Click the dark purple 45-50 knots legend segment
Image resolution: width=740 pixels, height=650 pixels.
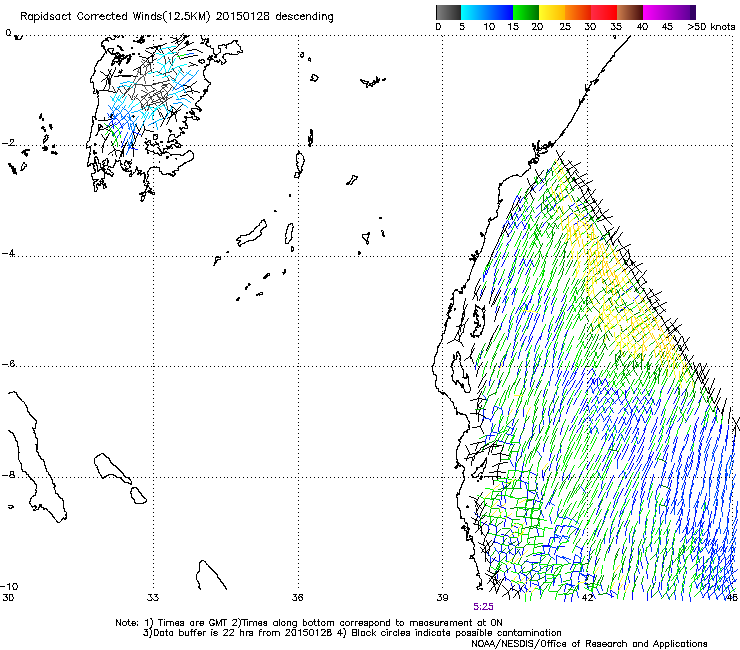[682, 12]
